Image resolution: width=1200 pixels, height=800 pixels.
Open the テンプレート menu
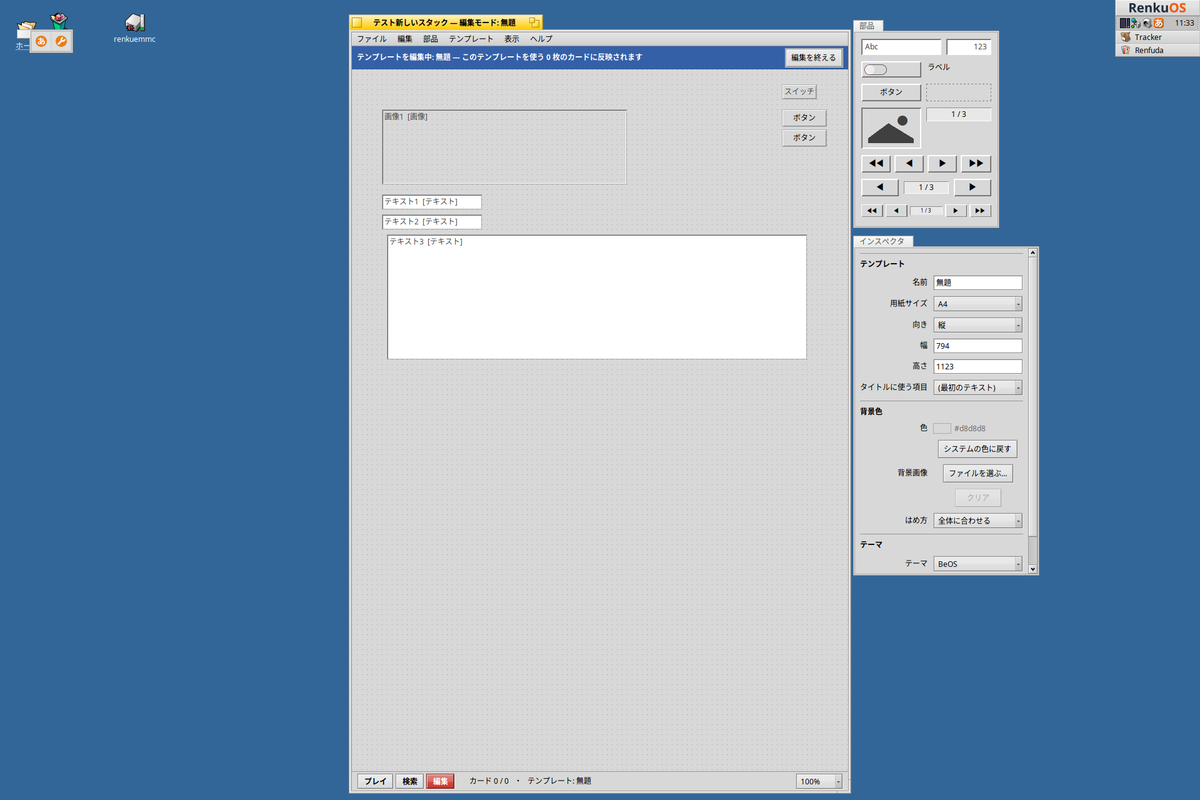pos(471,38)
